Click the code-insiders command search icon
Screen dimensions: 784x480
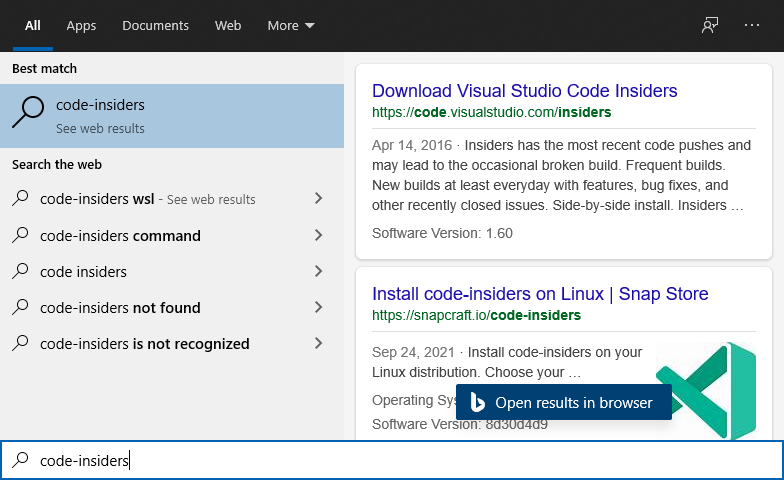[20, 234]
